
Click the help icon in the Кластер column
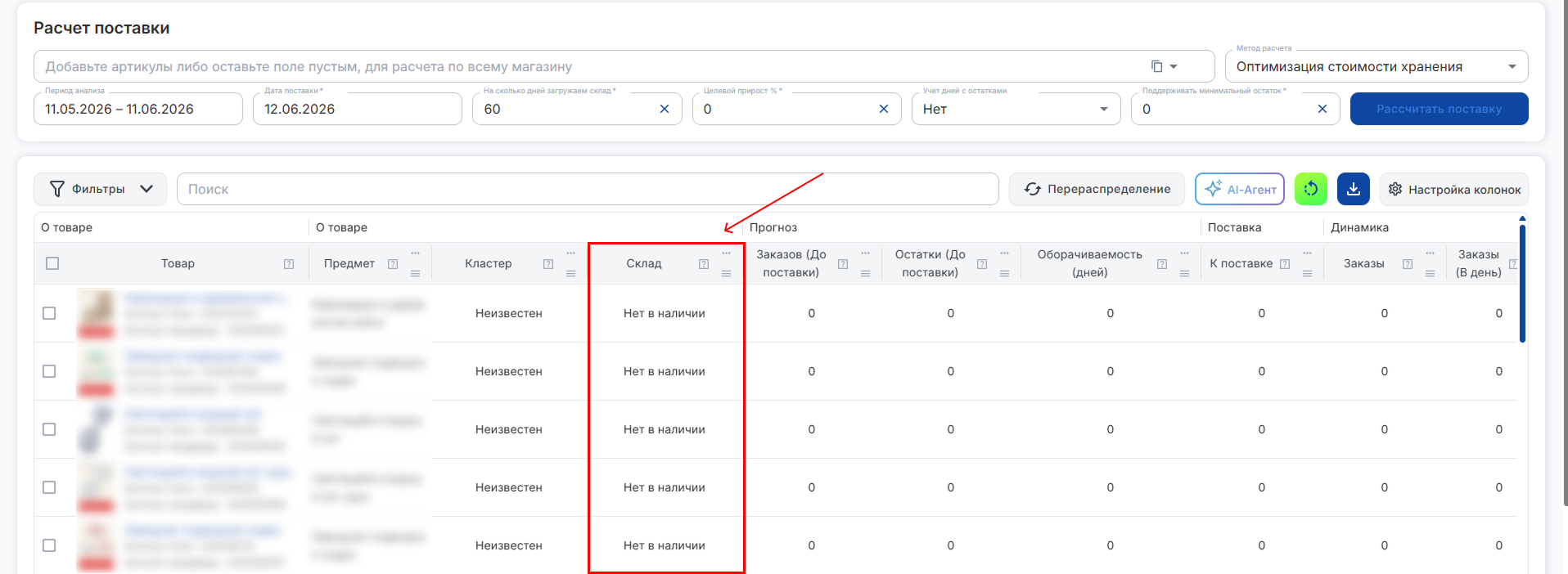(548, 264)
